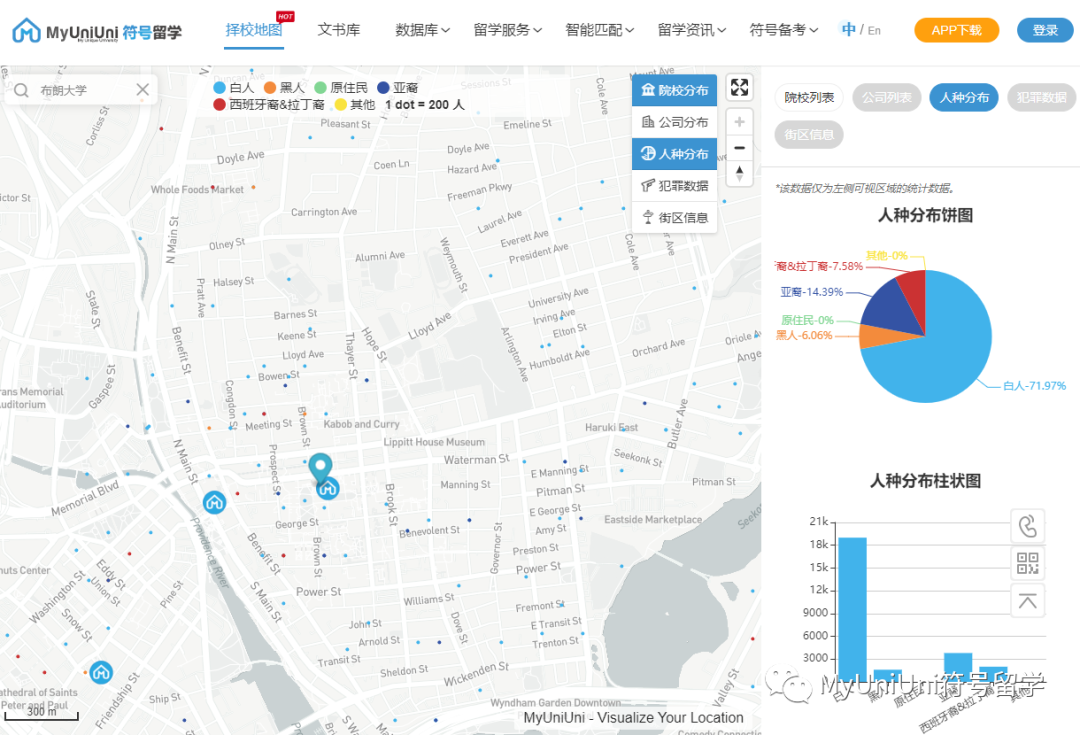Toggle the active 人种分布 layer
This screenshot has height=735, width=1080.
tap(674, 152)
